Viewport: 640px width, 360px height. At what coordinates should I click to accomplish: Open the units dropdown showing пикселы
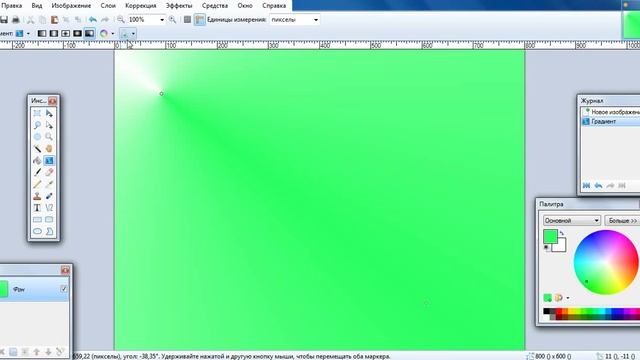[x=316, y=20]
